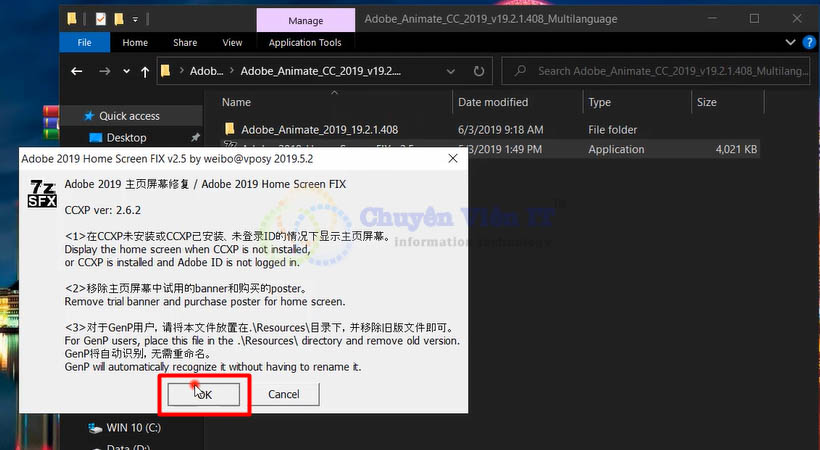Click the Explorer help question mark icon
This screenshot has width=820, height=450.
pos(805,43)
